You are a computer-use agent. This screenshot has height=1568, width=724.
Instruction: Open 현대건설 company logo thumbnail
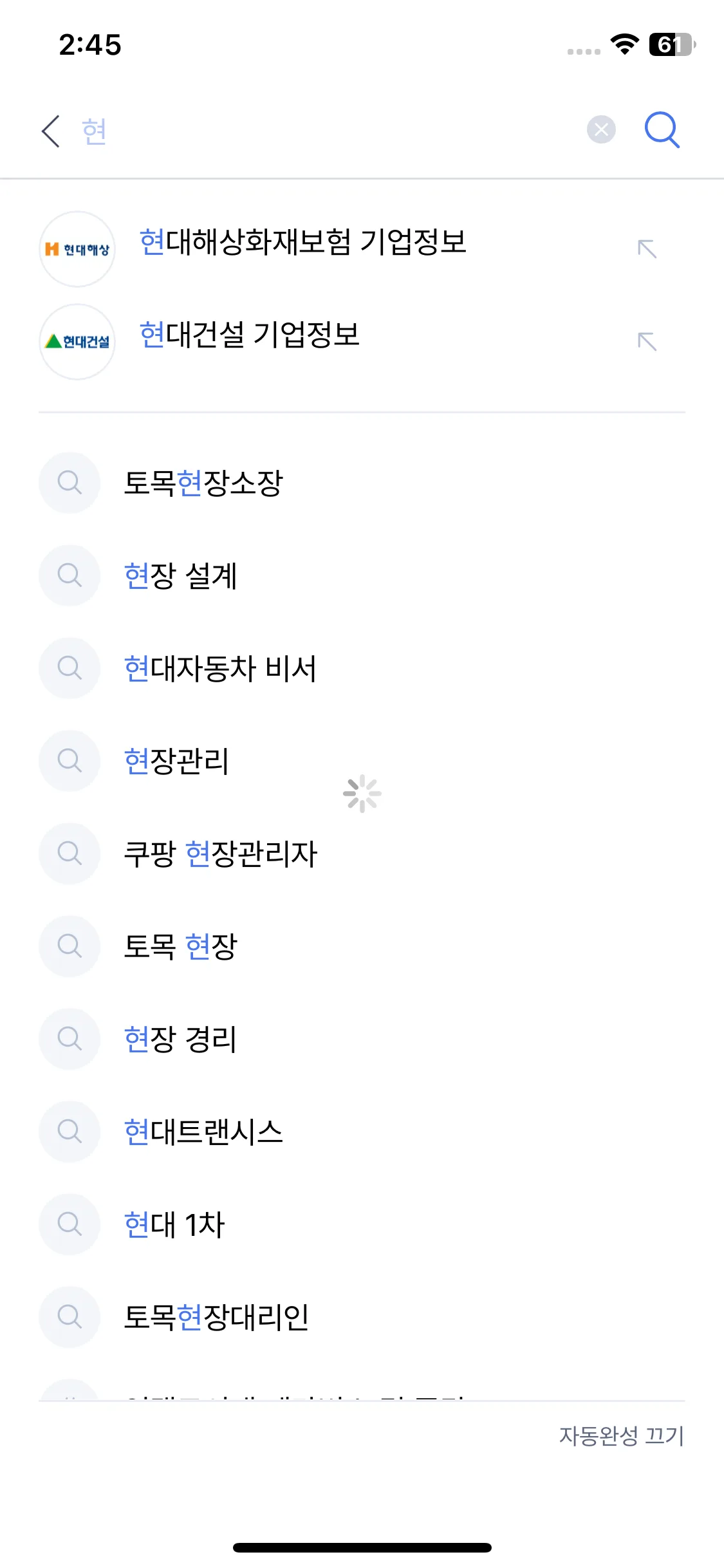77,342
